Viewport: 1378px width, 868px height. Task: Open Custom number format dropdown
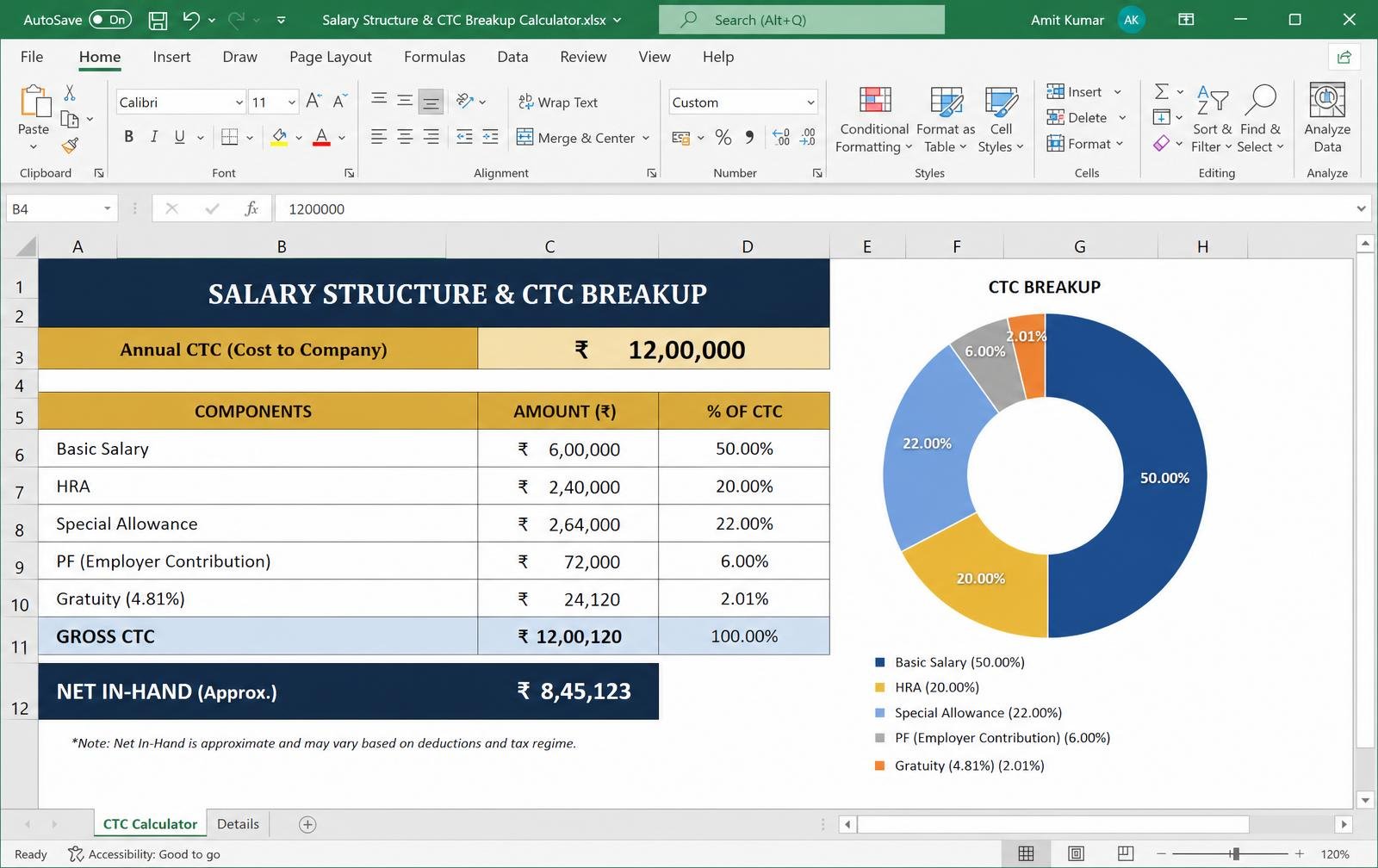[810, 102]
